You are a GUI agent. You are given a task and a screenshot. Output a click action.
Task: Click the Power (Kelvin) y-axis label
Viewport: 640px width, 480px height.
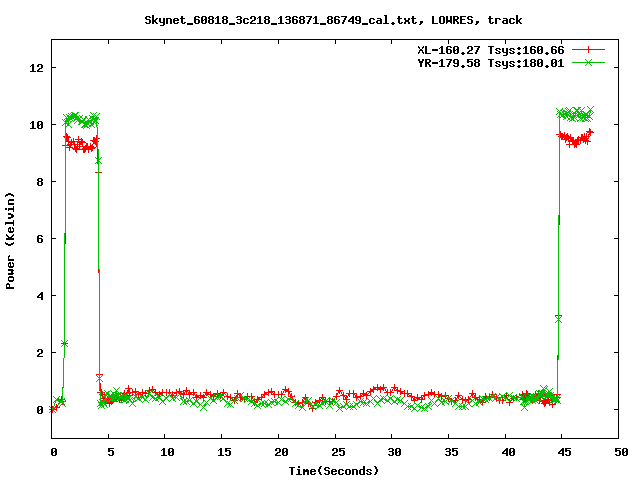coord(10,241)
